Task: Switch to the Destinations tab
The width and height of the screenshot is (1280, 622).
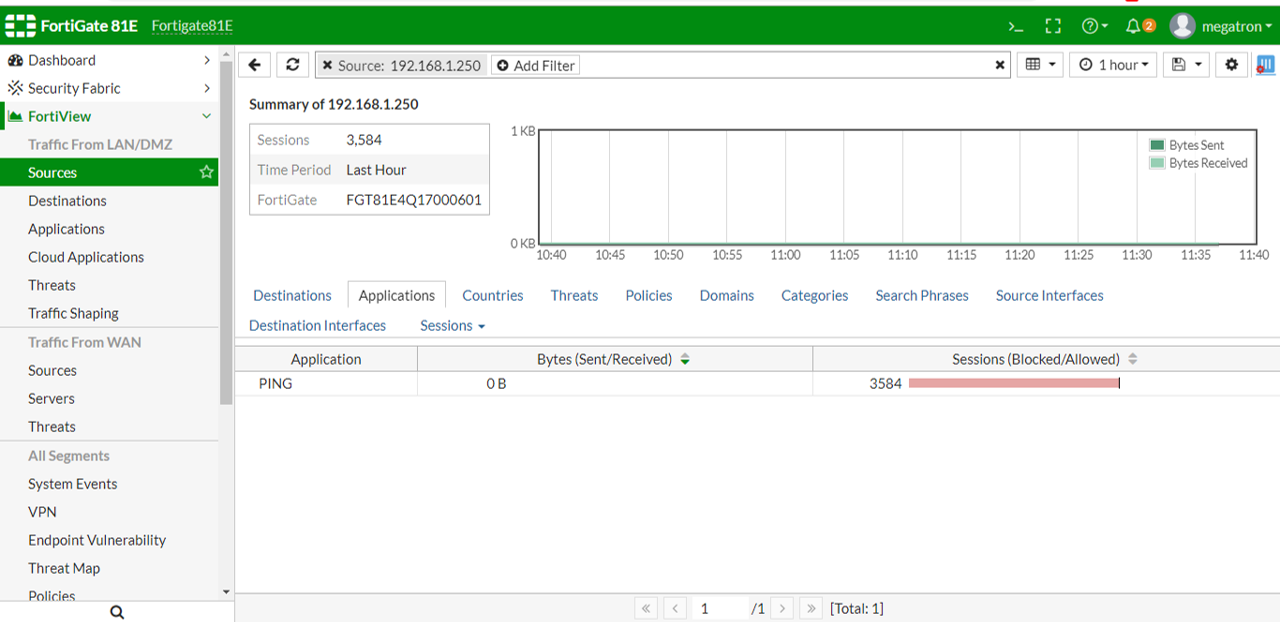Action: pos(292,296)
